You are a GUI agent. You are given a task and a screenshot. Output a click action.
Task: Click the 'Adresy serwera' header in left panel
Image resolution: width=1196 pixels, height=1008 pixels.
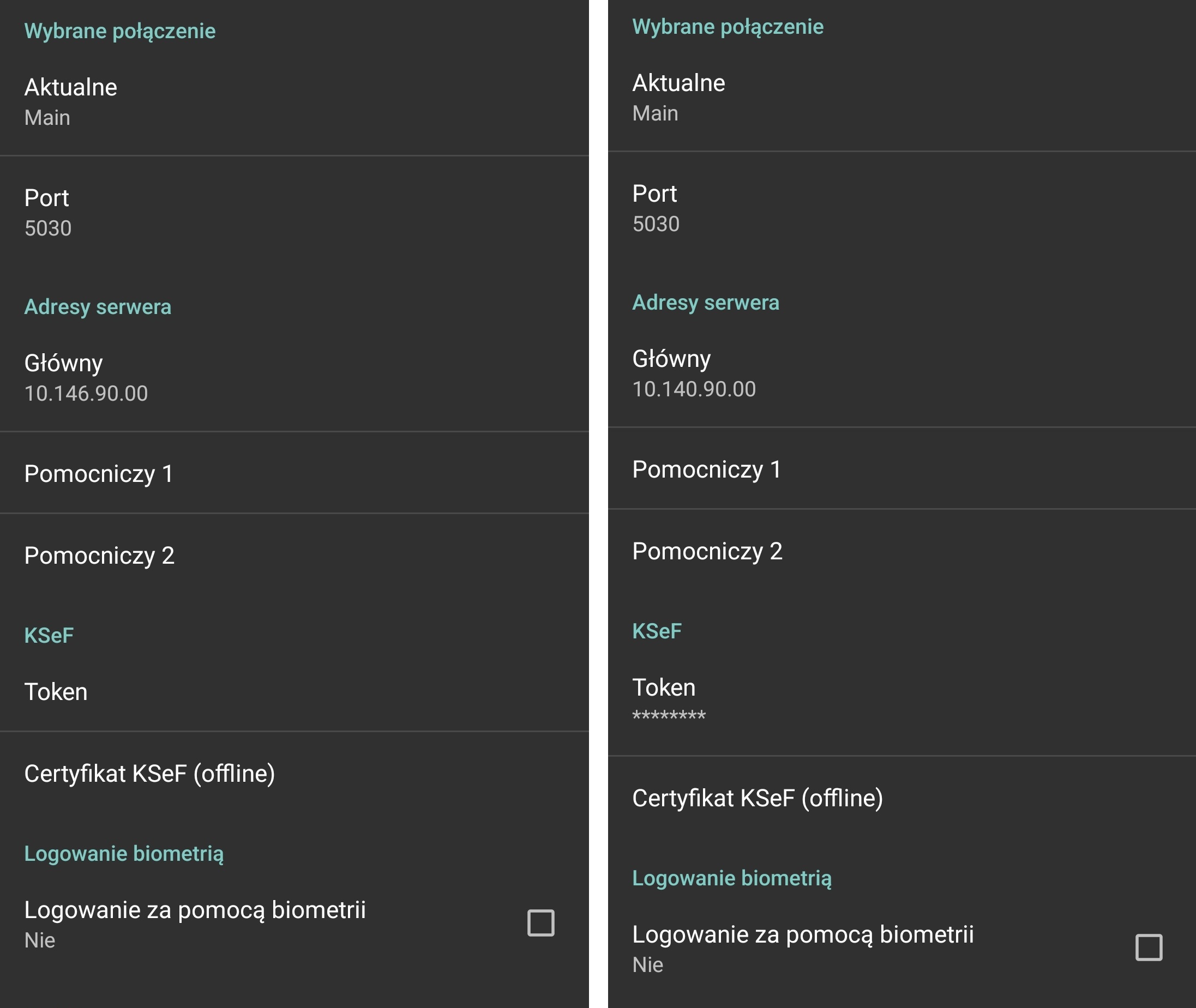point(98,307)
